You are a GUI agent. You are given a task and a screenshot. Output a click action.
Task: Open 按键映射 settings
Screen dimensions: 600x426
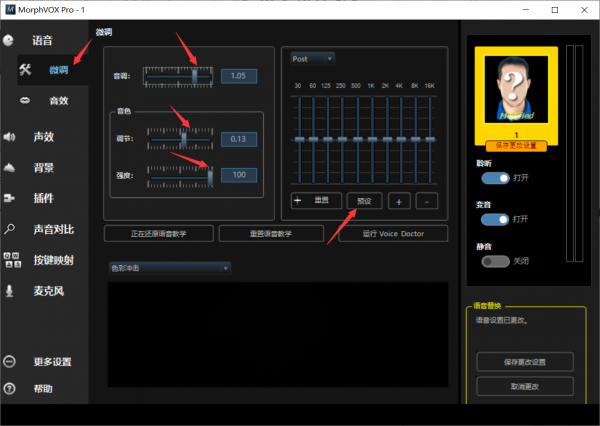click(x=54, y=260)
